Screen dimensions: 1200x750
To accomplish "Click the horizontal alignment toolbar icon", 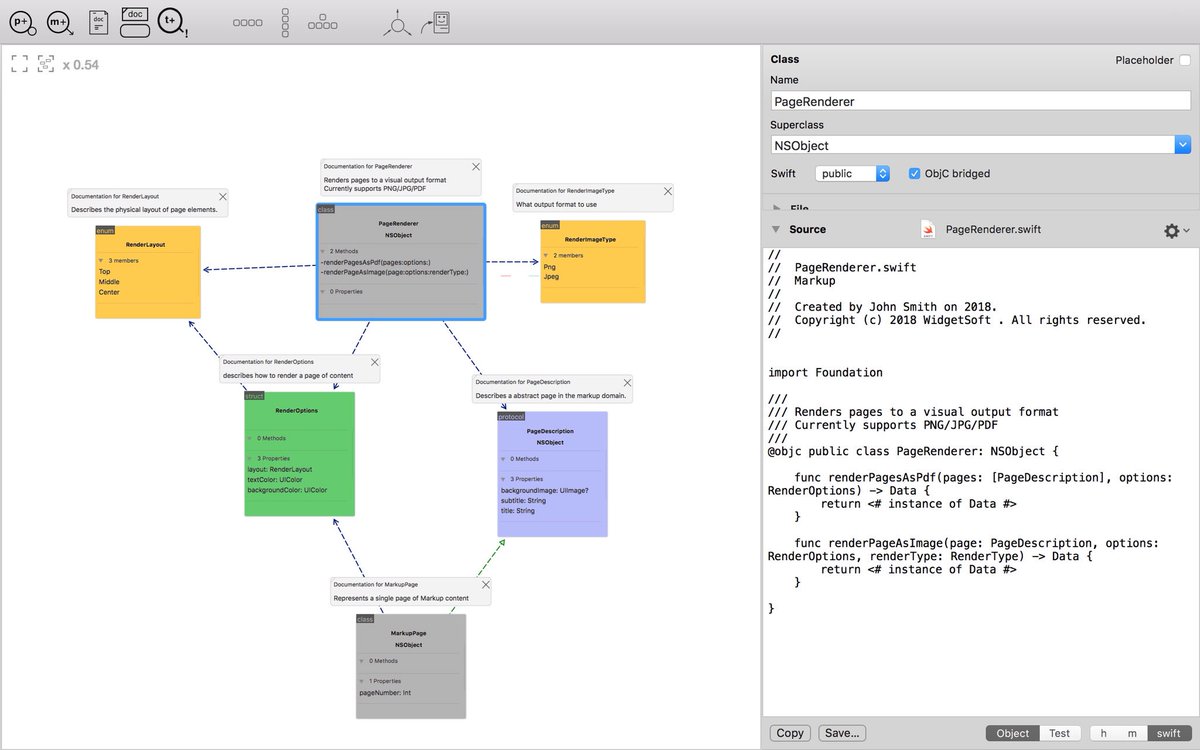I will click(x=247, y=22).
